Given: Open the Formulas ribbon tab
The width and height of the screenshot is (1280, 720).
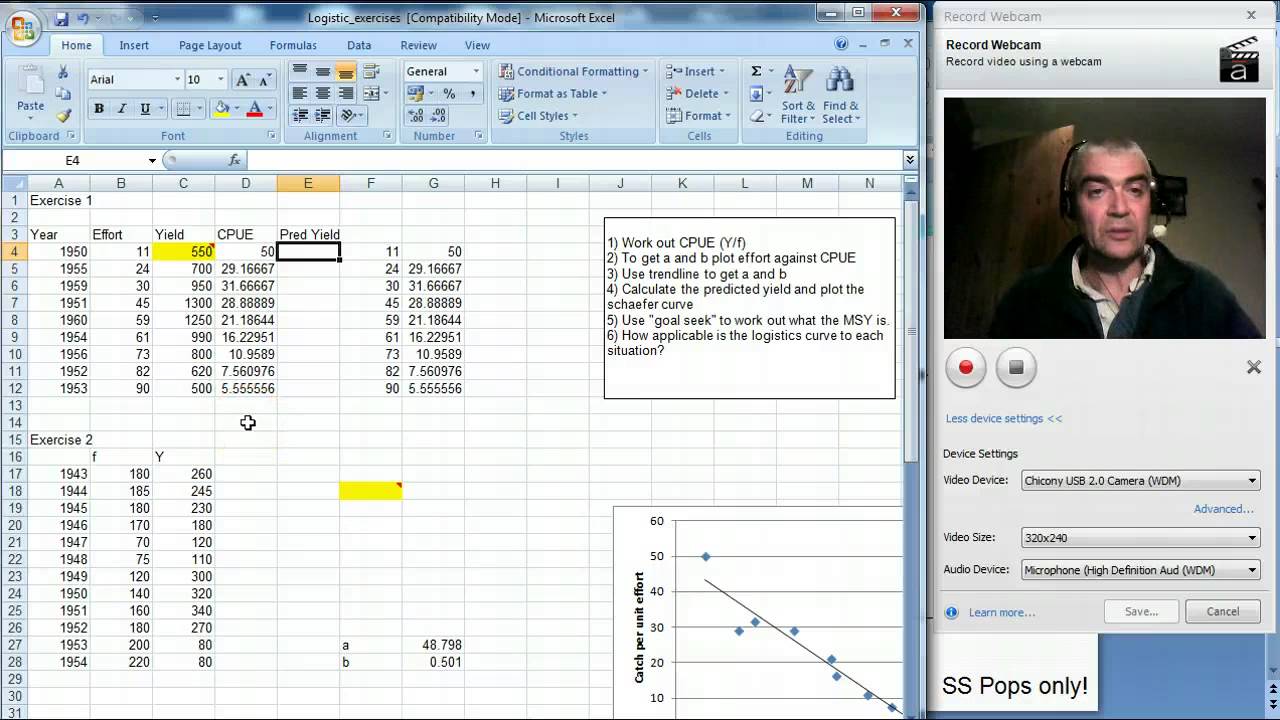Looking at the screenshot, I should pos(293,45).
